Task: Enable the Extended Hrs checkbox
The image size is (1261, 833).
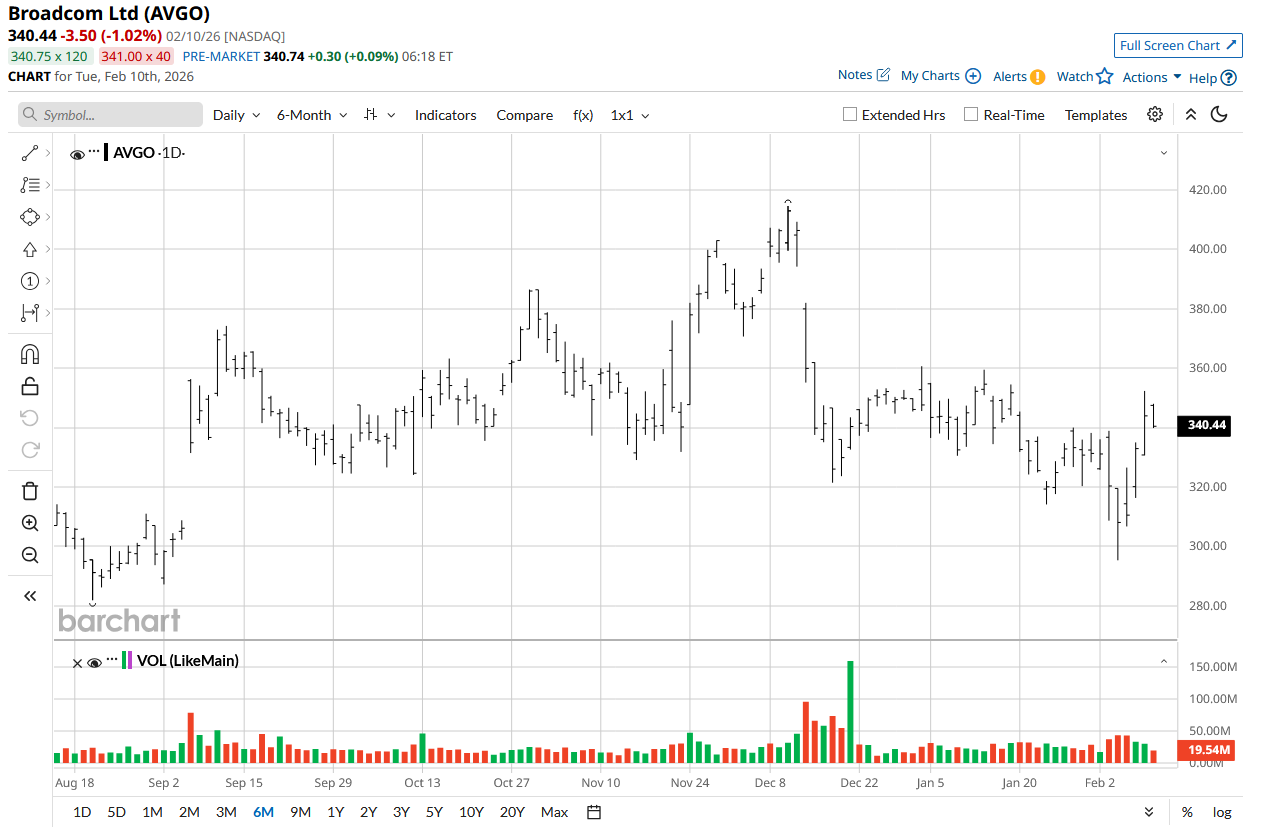Action: tap(850, 114)
